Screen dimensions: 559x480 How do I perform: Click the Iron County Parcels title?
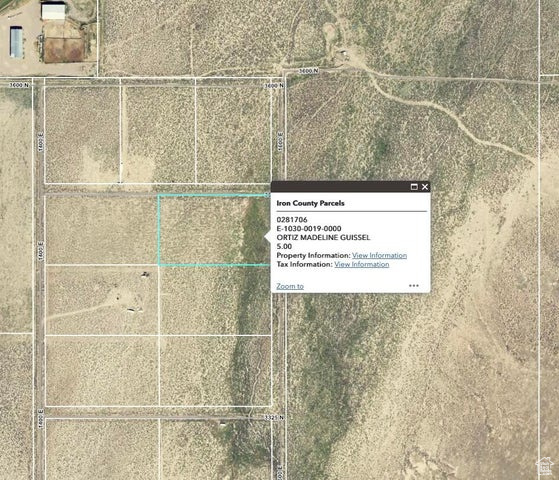pyautogui.click(x=311, y=203)
